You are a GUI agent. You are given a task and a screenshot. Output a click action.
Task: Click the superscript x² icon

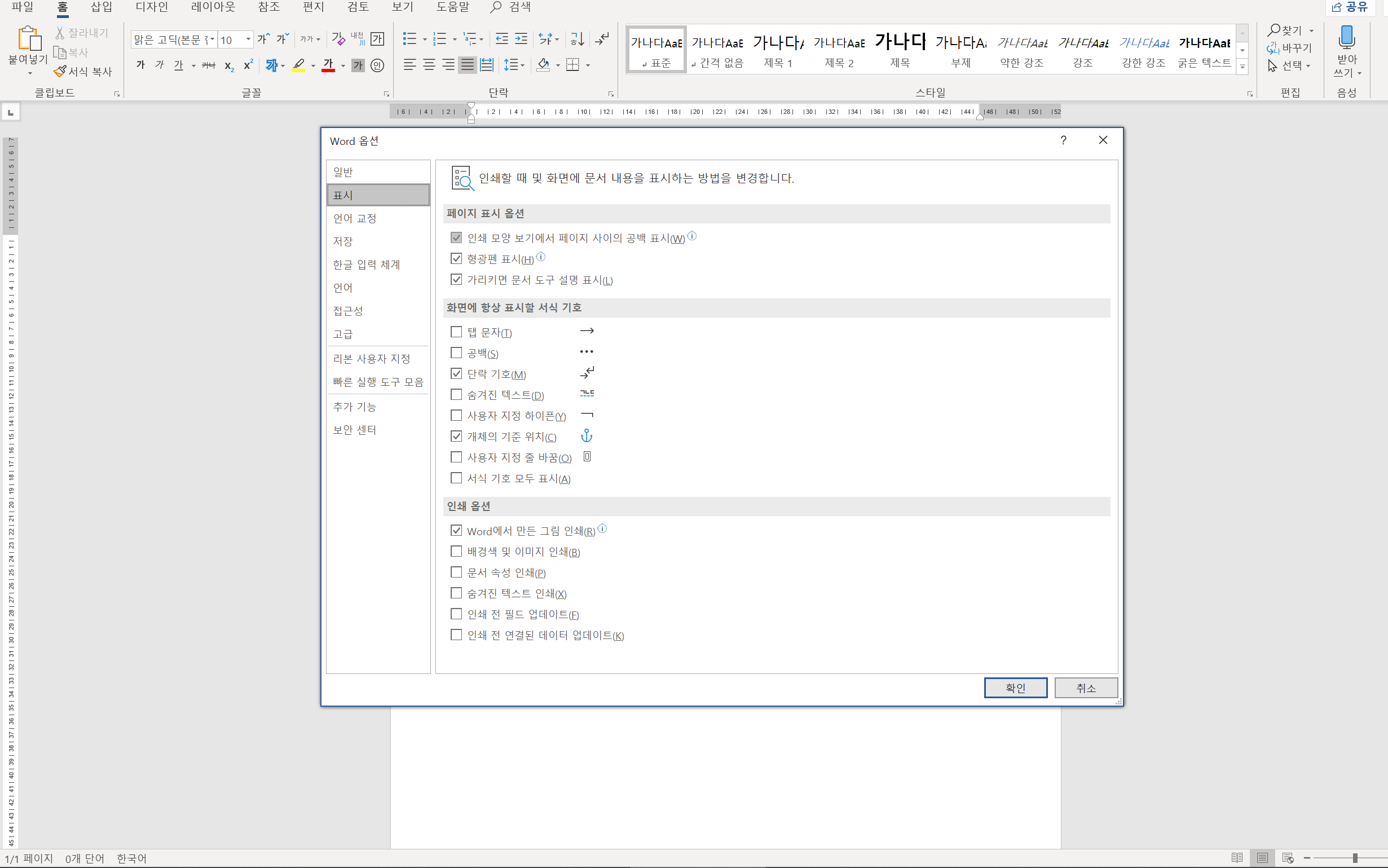click(248, 65)
